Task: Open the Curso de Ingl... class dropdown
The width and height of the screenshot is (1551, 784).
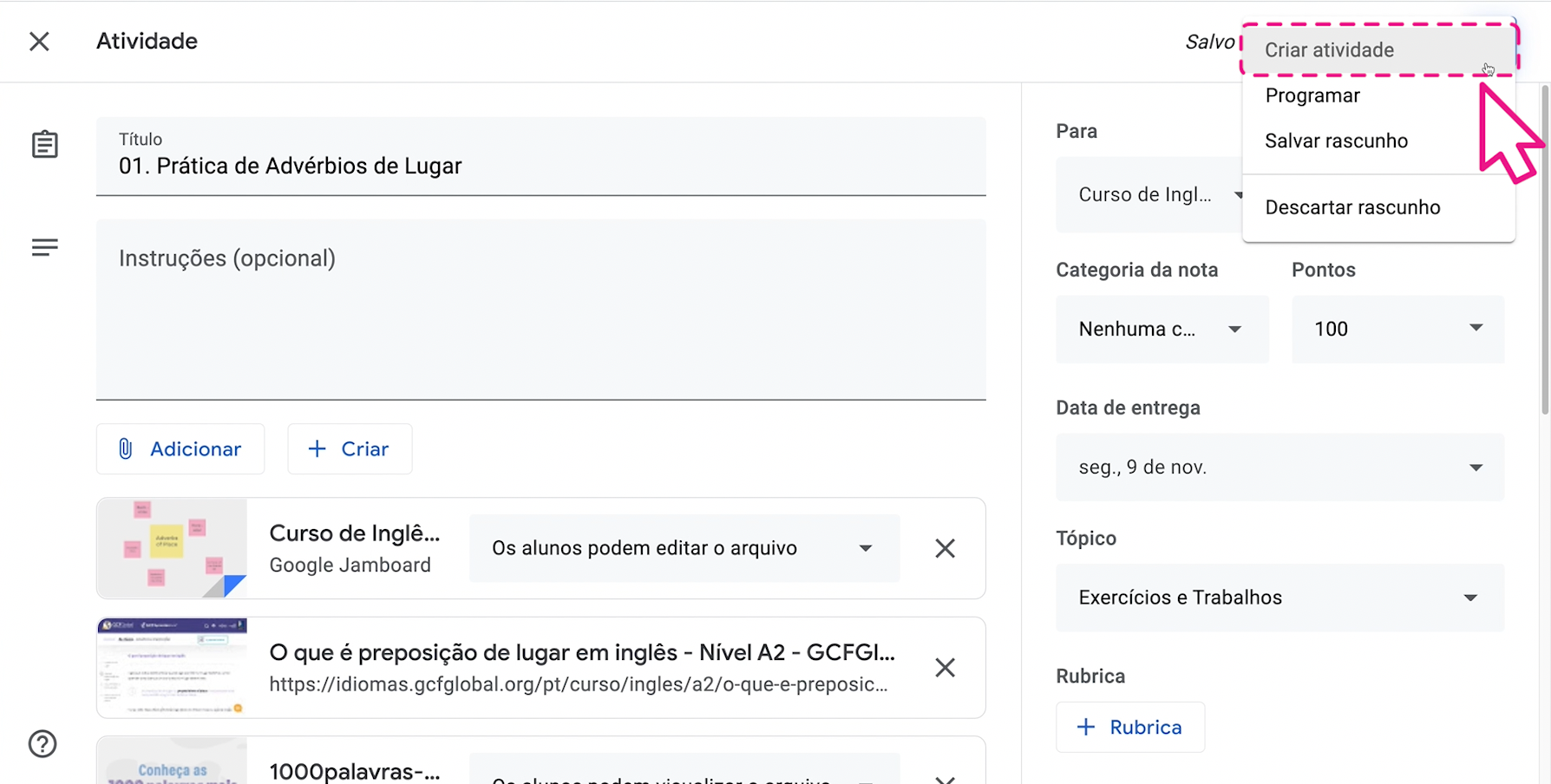Action: [1149, 194]
